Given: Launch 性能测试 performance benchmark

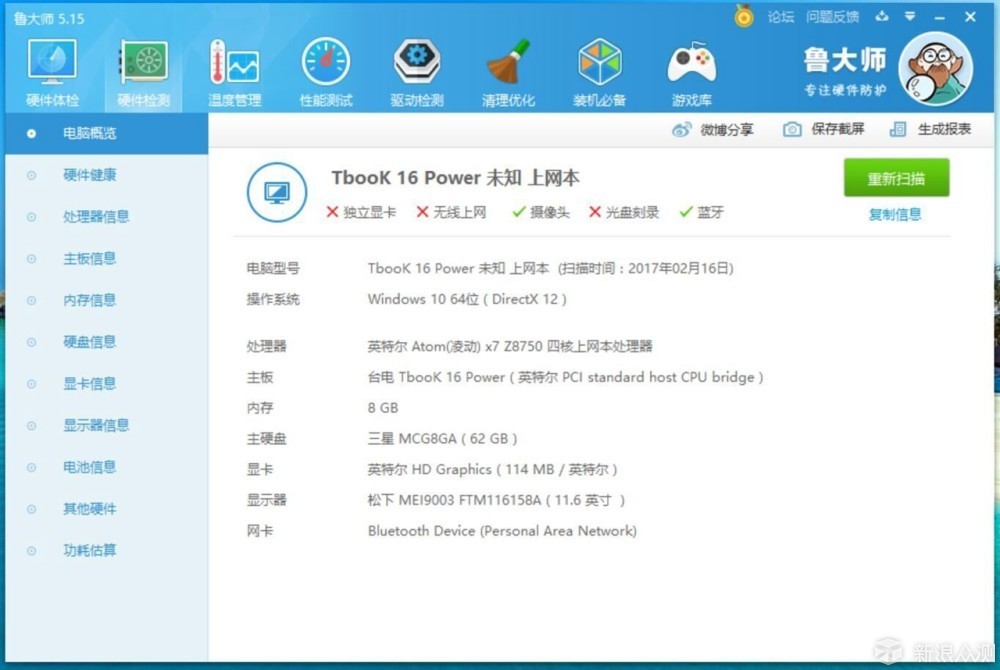Looking at the screenshot, I should [x=325, y=62].
